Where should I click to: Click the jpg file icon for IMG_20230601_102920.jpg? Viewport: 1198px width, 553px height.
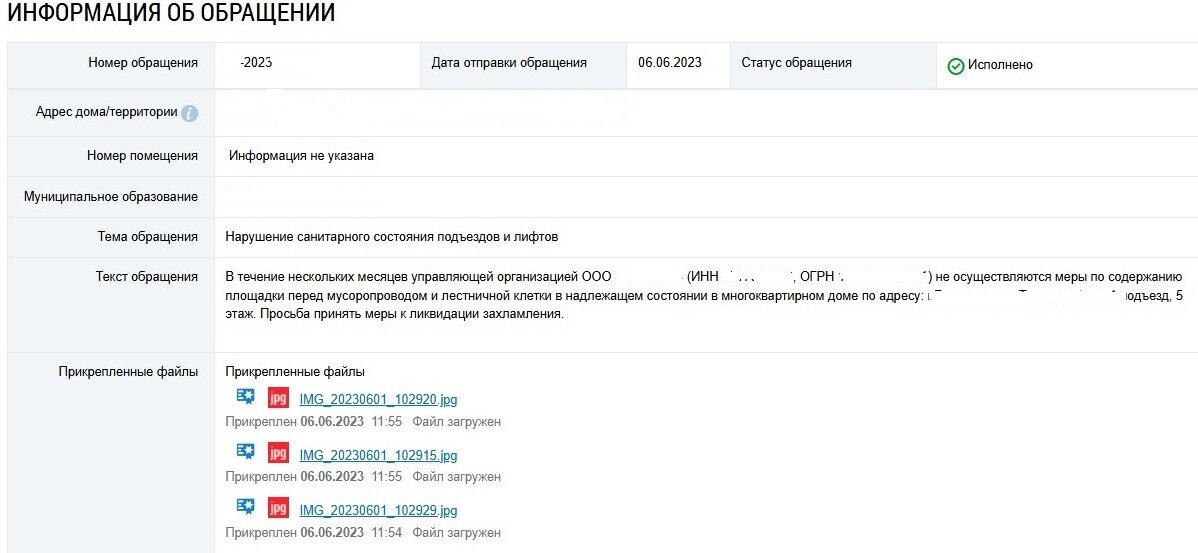coord(279,398)
